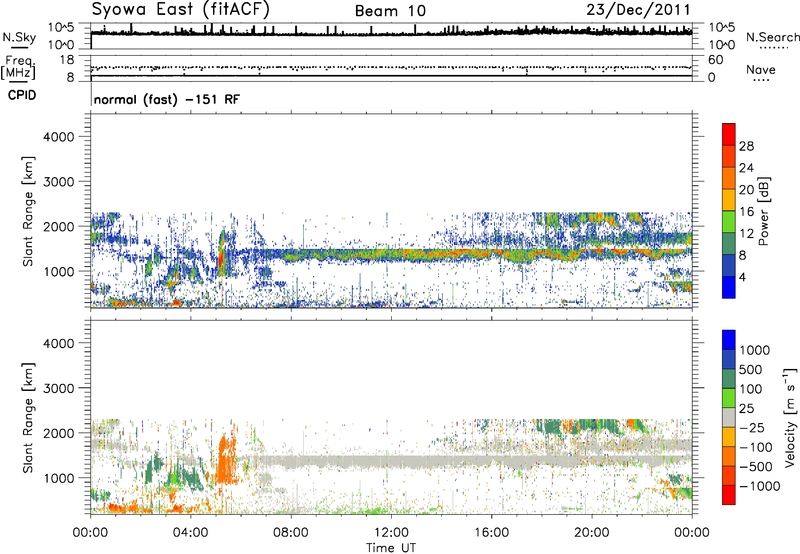
Task: Click the gray velocity band around 12:00
Action: 391,462
